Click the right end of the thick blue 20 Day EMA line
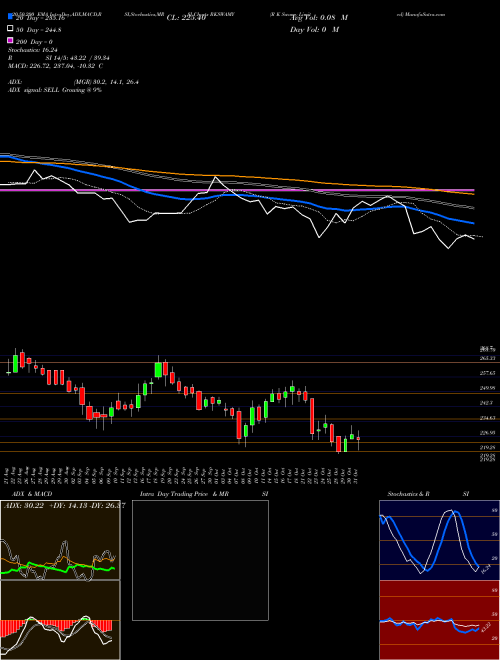This screenshot has width=500, height=660. click(x=472, y=223)
